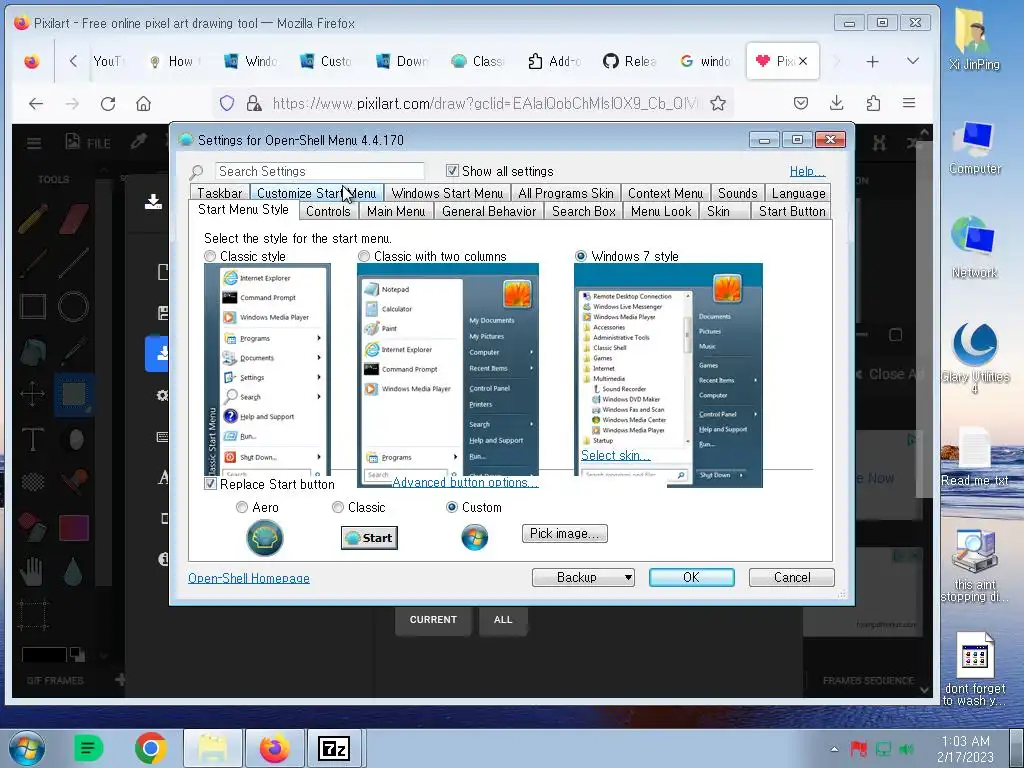This screenshot has height=768, width=1024.
Task: Open the Context Menu tab
Action: [665, 193]
